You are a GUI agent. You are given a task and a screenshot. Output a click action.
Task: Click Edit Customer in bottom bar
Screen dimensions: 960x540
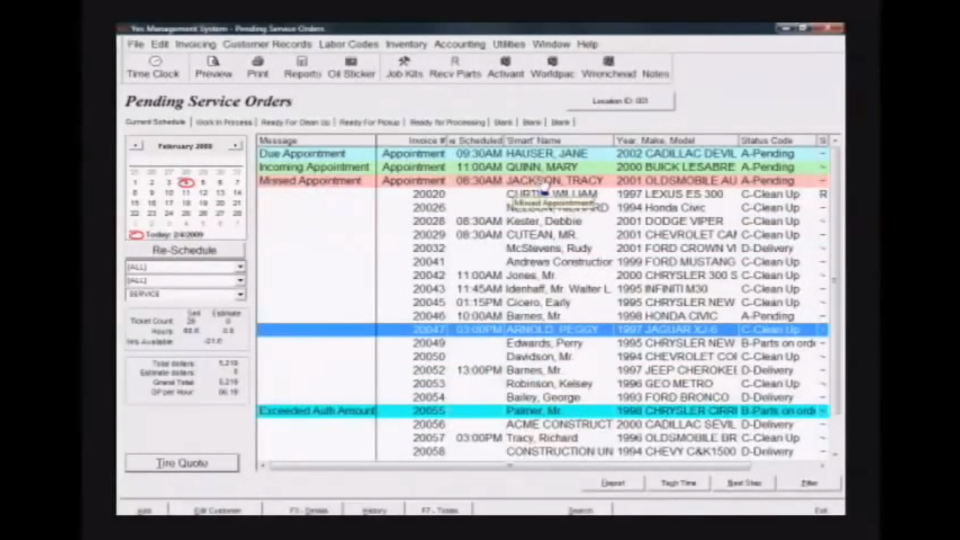[x=217, y=510]
